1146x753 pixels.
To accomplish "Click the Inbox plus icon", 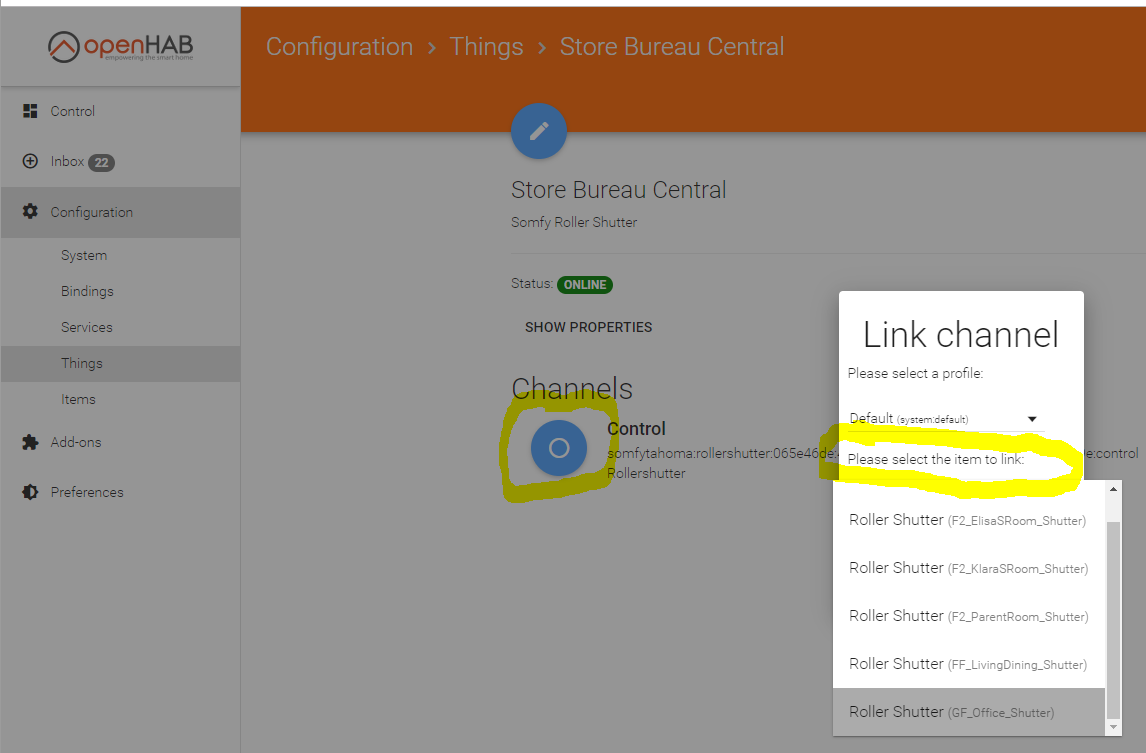I will [x=30, y=161].
